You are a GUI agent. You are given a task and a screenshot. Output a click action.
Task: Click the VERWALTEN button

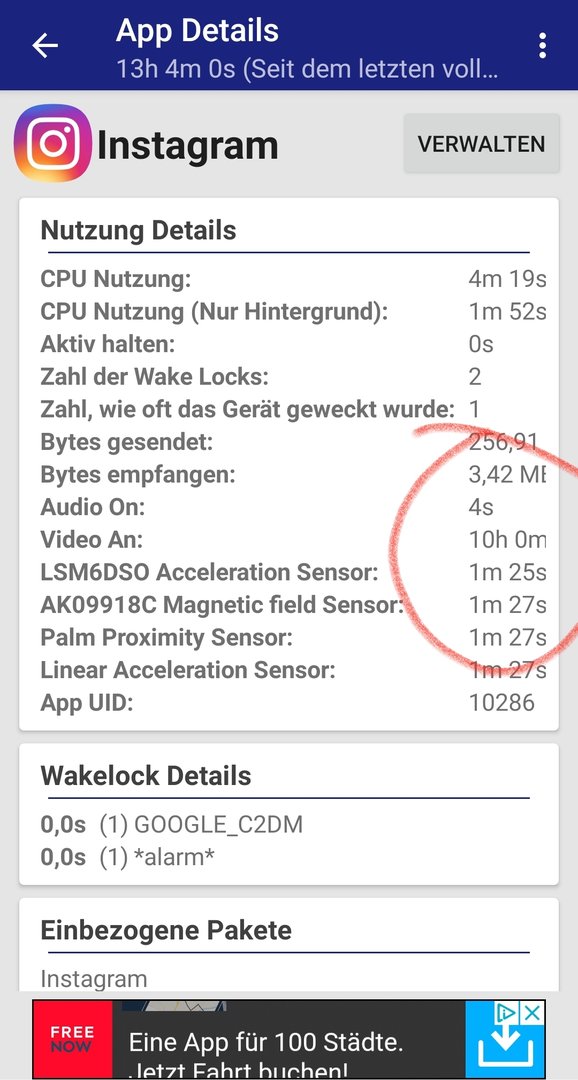[481, 143]
